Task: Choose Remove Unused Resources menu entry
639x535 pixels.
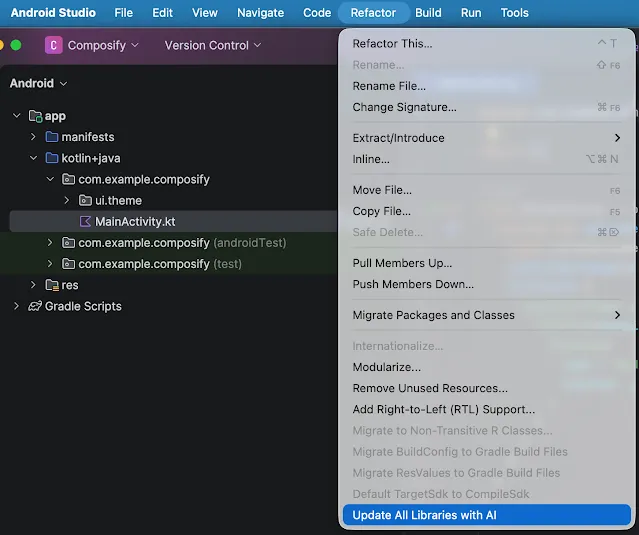Action: click(x=430, y=388)
